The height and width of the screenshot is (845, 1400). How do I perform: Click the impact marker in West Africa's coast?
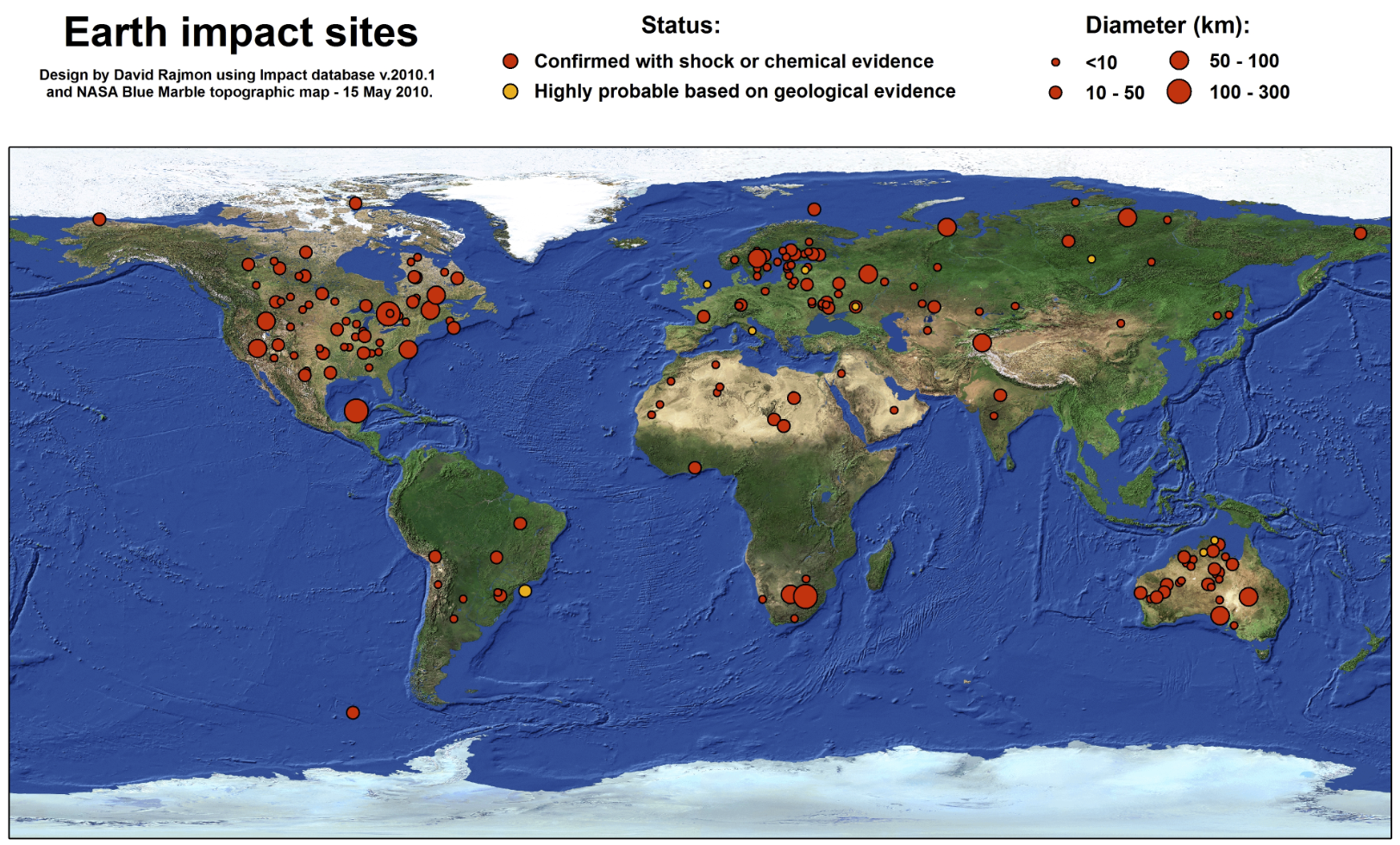695,467
